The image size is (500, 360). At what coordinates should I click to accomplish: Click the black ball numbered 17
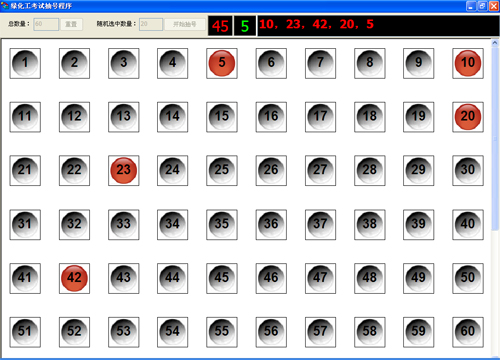[x=320, y=117]
